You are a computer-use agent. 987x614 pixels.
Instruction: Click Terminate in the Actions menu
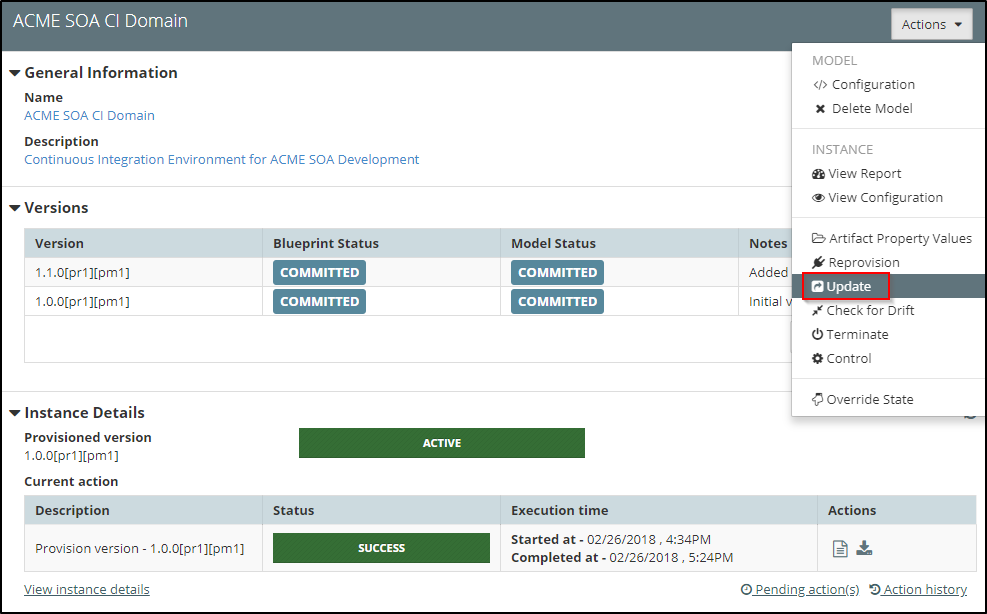click(x=856, y=334)
